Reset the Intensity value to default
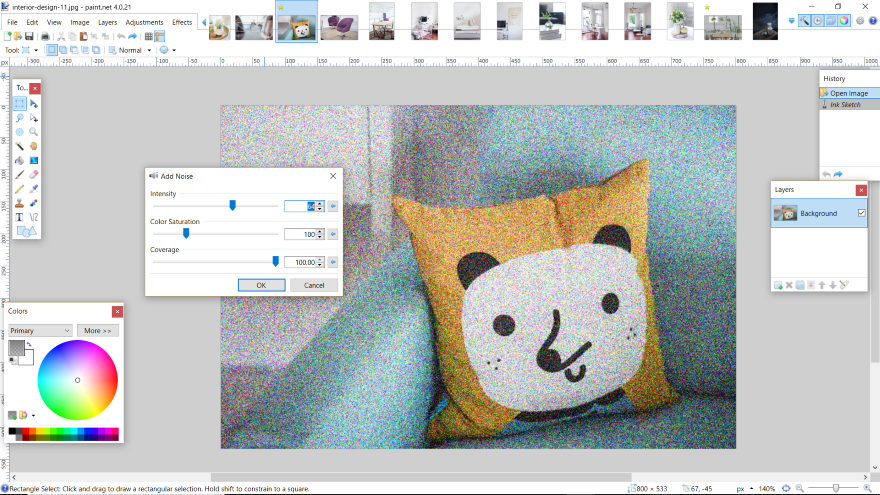Screen dimensions: 880x495 pos(333,206)
